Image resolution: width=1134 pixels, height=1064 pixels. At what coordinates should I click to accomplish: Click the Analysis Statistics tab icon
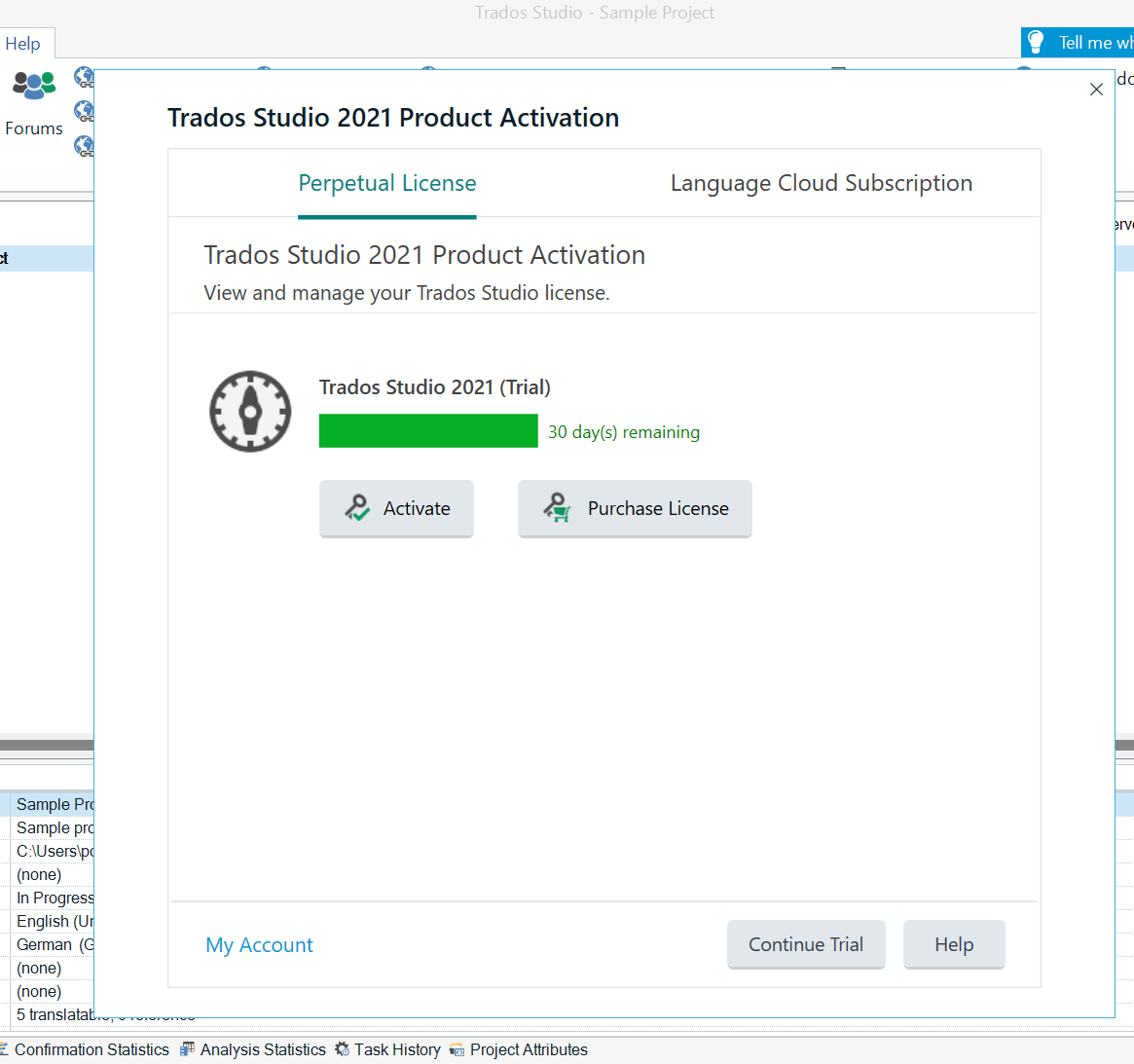coord(187,1048)
